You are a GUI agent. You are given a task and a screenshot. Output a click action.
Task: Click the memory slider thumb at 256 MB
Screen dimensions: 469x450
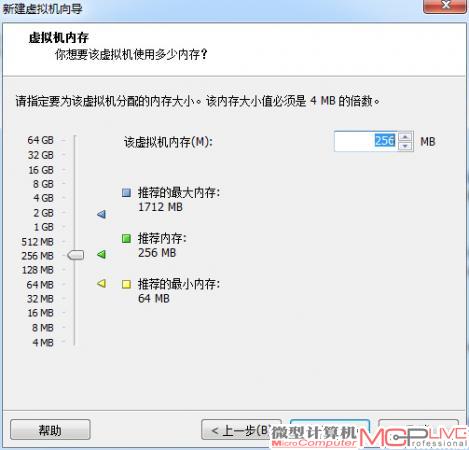pyautogui.click(x=76, y=255)
